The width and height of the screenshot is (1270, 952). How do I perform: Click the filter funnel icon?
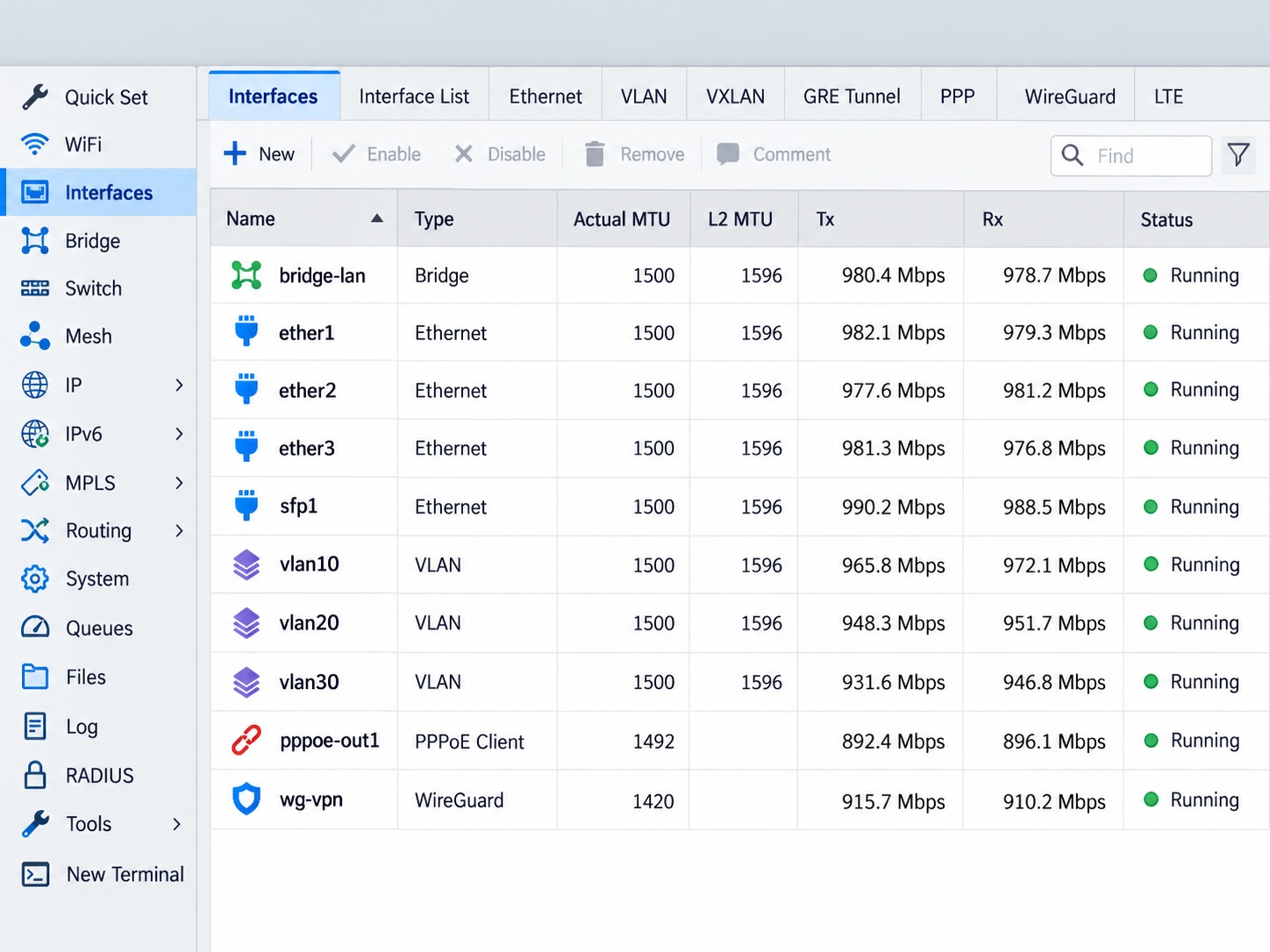(x=1238, y=155)
